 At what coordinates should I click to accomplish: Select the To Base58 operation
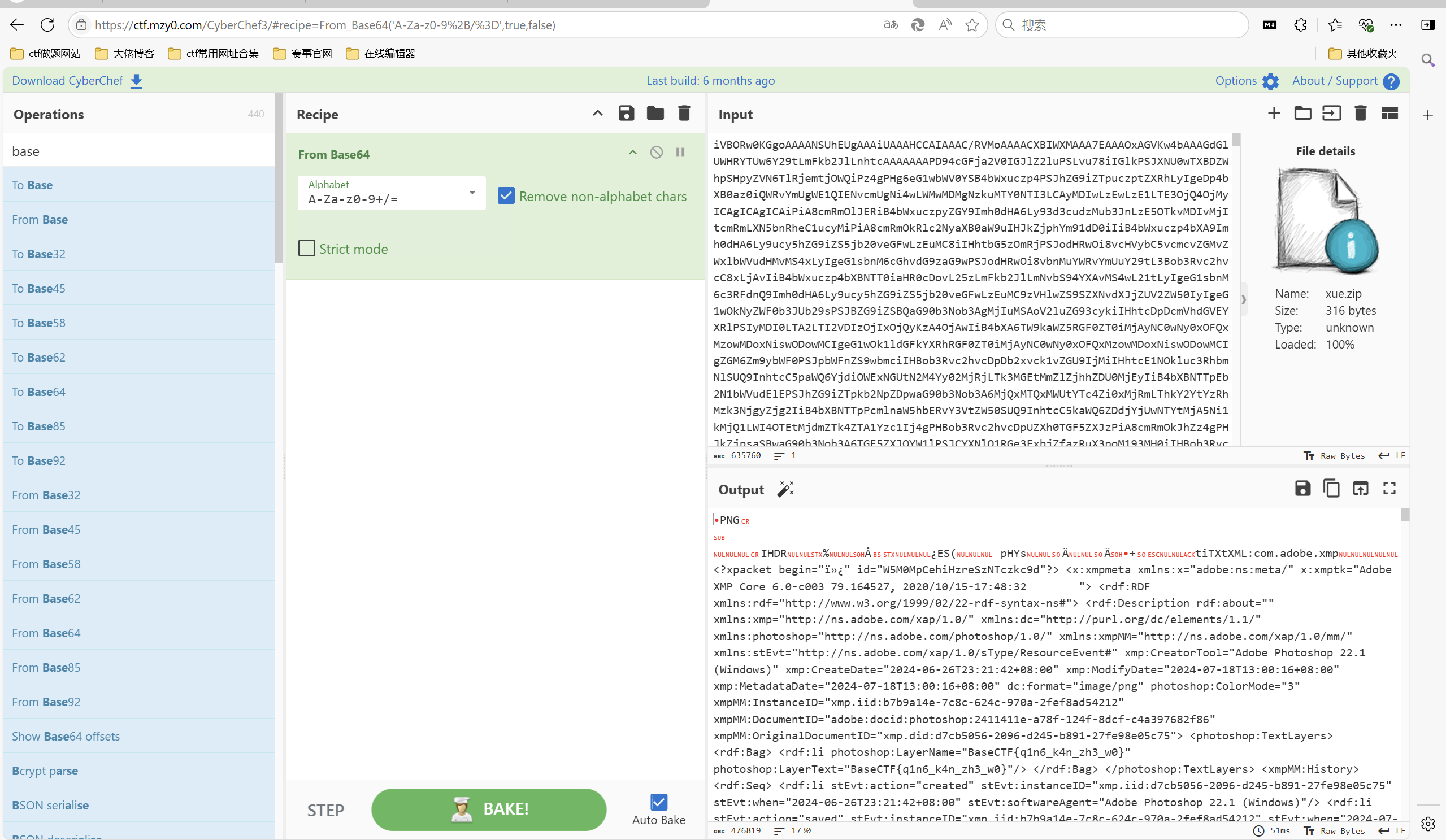139,323
